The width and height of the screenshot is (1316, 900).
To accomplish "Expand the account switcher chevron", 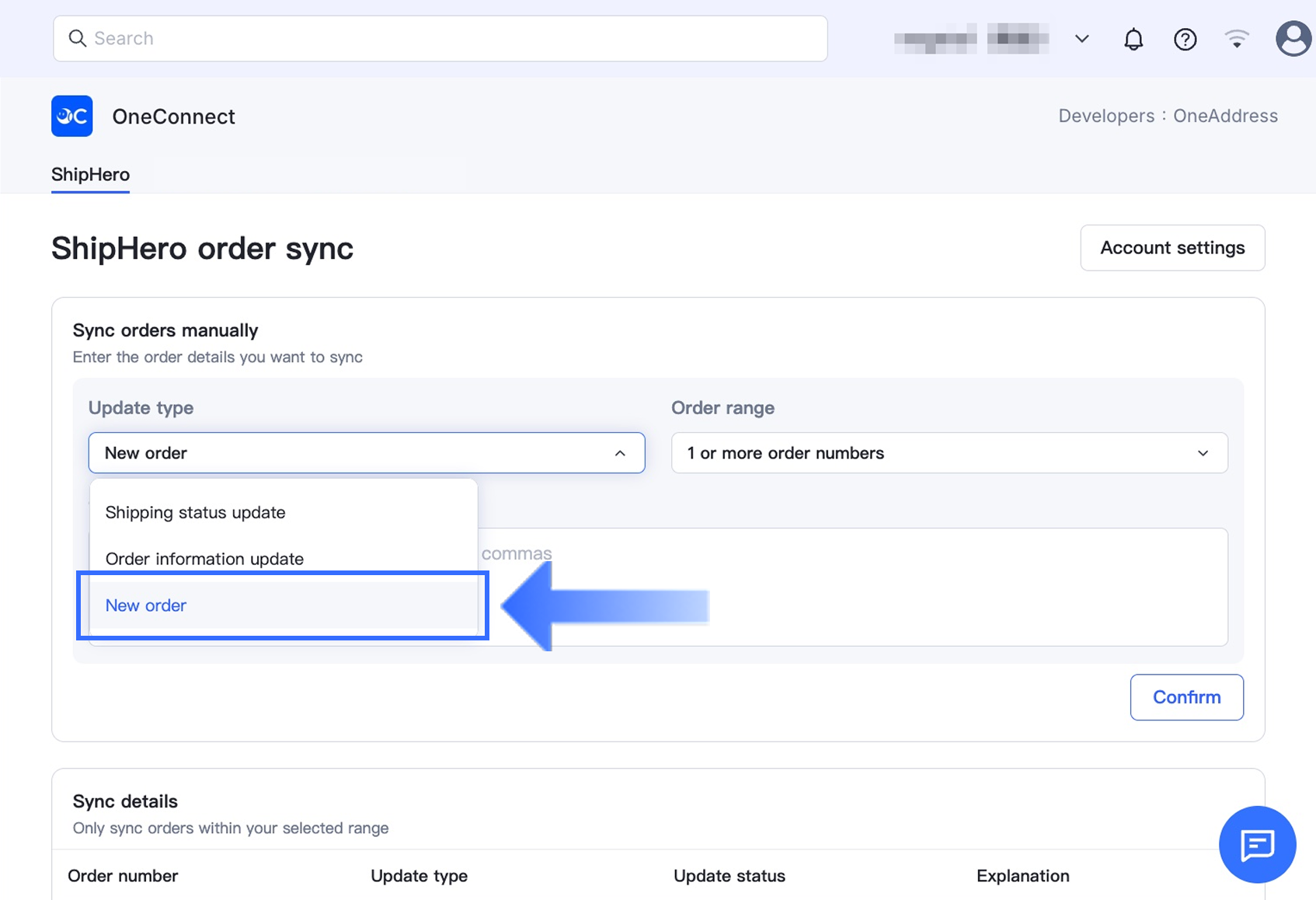I will point(1081,39).
